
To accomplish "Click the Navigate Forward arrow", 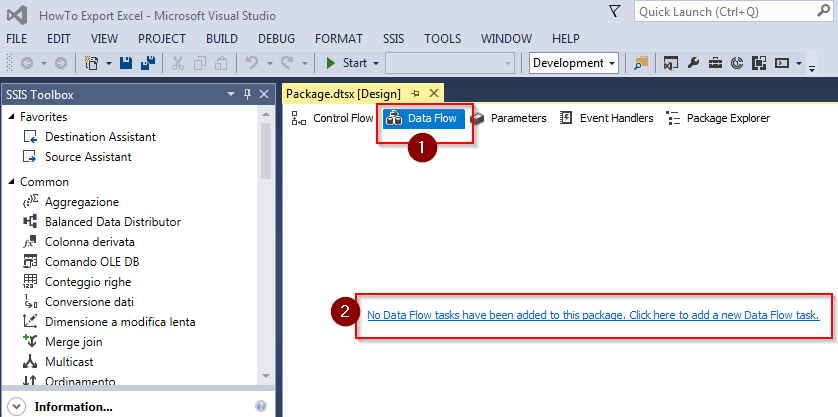I will (x=61, y=63).
